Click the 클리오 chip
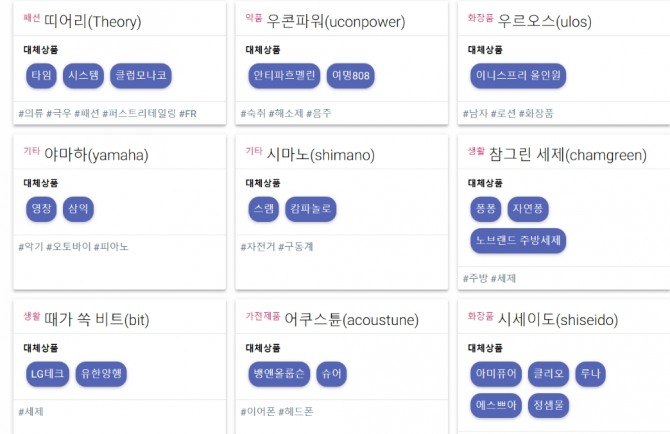The height and width of the screenshot is (434, 670). (x=548, y=374)
